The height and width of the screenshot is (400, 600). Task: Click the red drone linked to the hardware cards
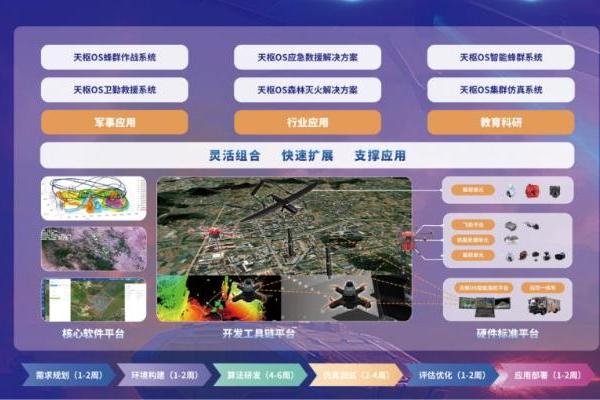(x=407, y=240)
